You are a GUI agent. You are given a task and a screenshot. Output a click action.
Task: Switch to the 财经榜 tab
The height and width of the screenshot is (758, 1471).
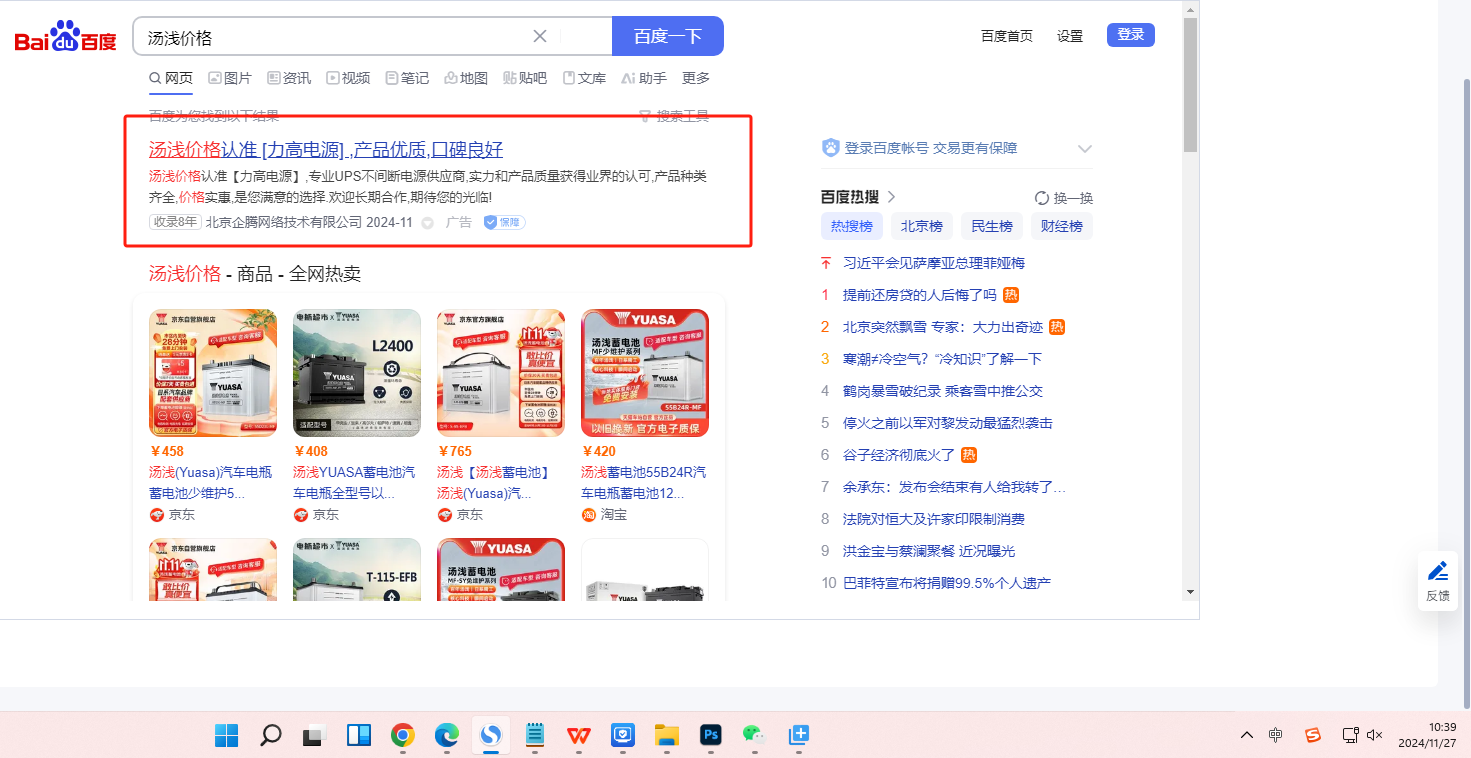tap(1062, 226)
